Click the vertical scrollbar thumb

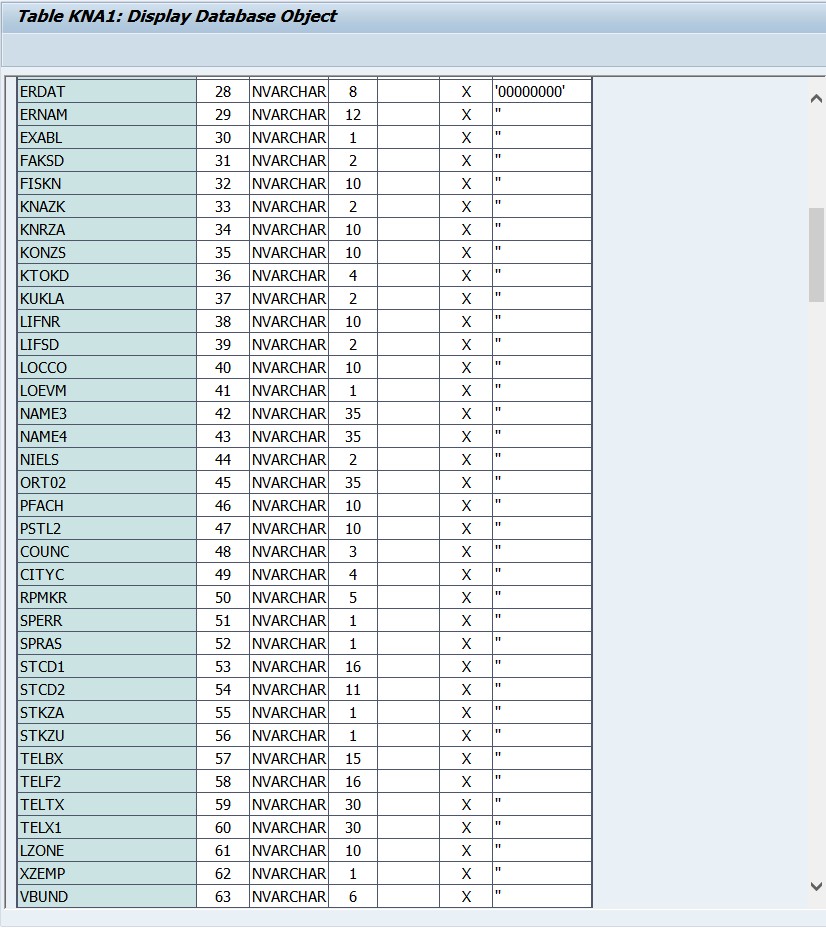click(816, 254)
